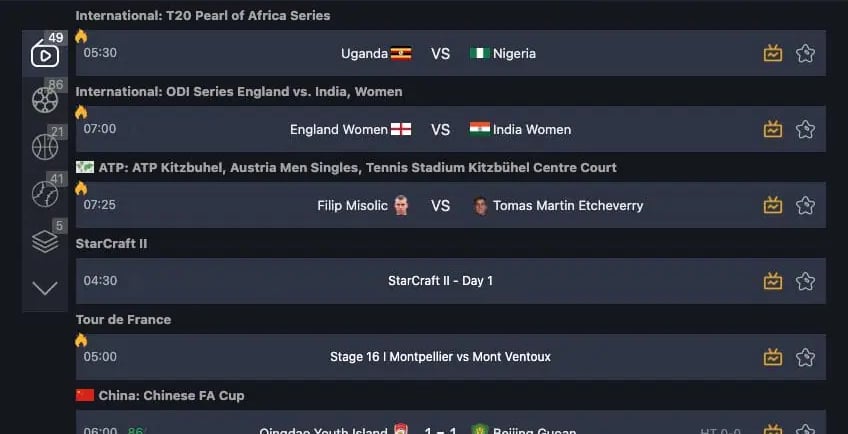This screenshot has width=848, height=434.
Task: Open live stats icon for England Women match
Action: click(773, 129)
